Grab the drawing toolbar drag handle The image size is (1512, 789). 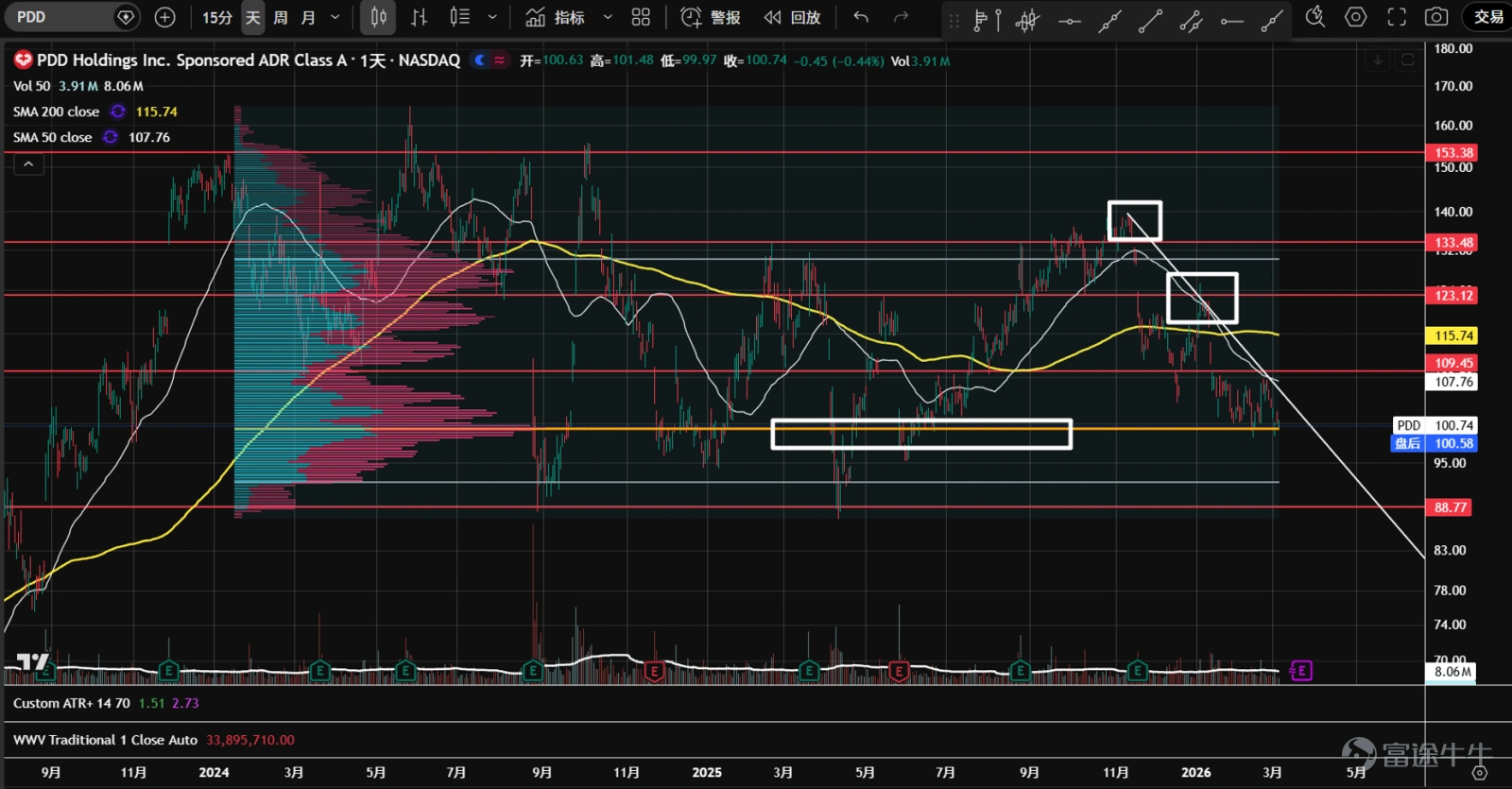[954, 19]
